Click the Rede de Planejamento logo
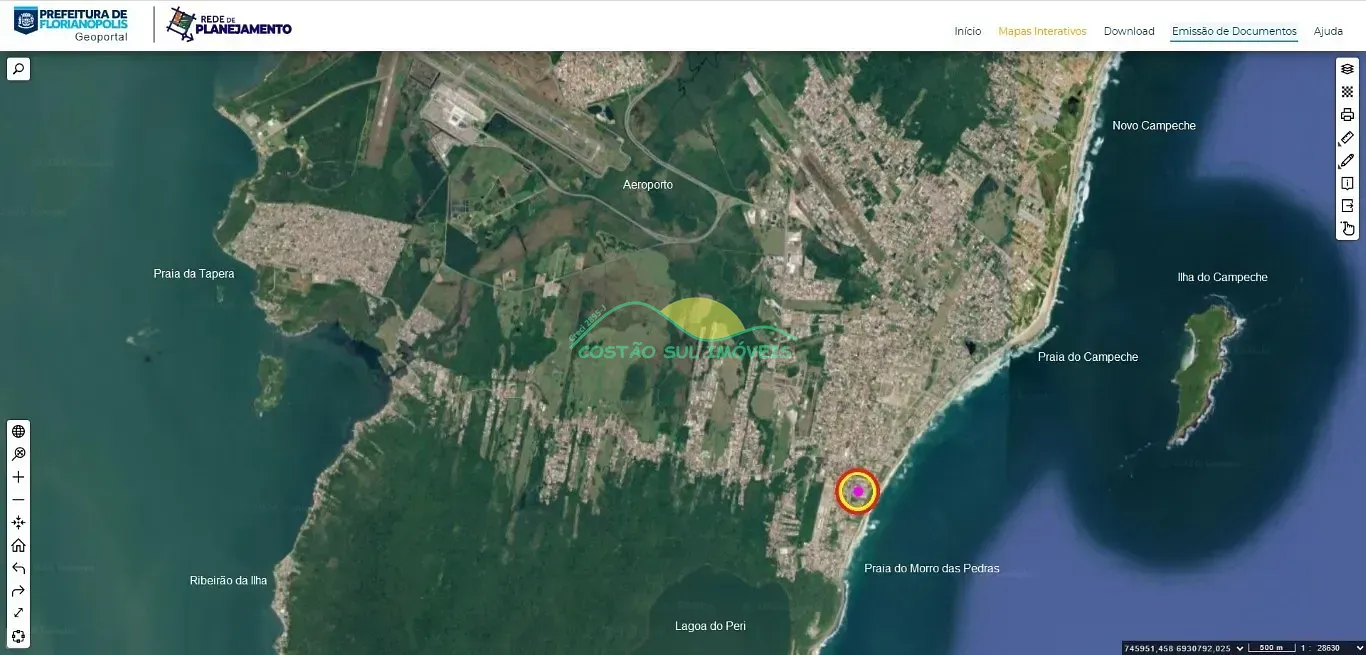Image resolution: width=1366 pixels, height=655 pixels. pyautogui.click(x=229, y=24)
